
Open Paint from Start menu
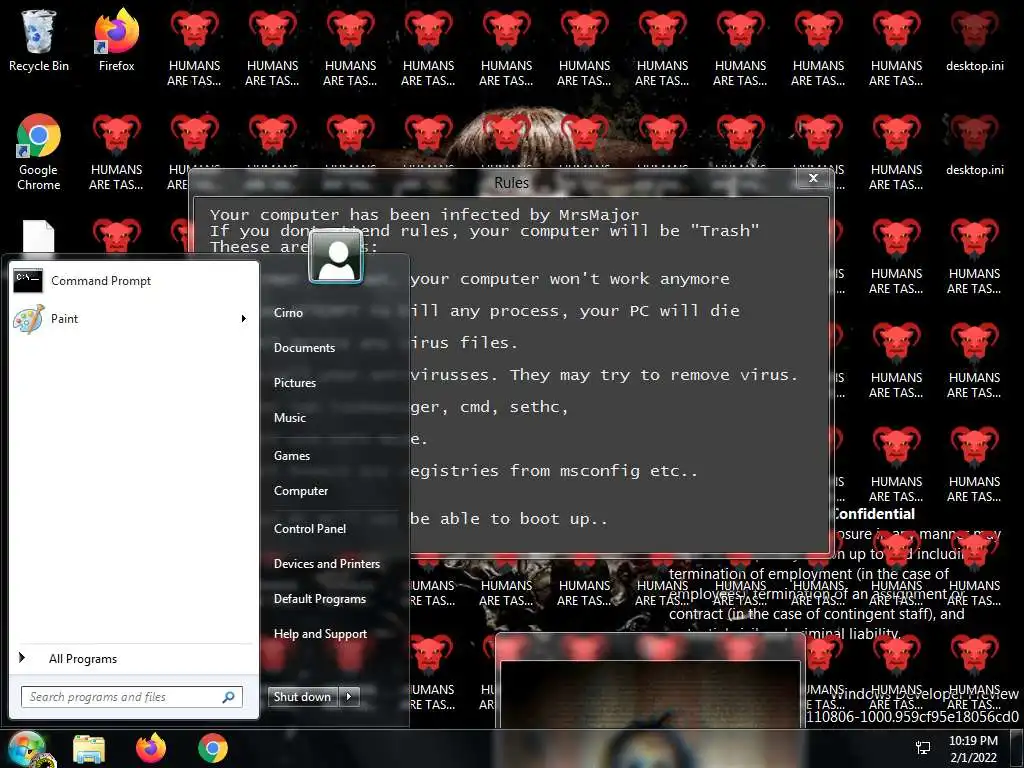[134, 319]
